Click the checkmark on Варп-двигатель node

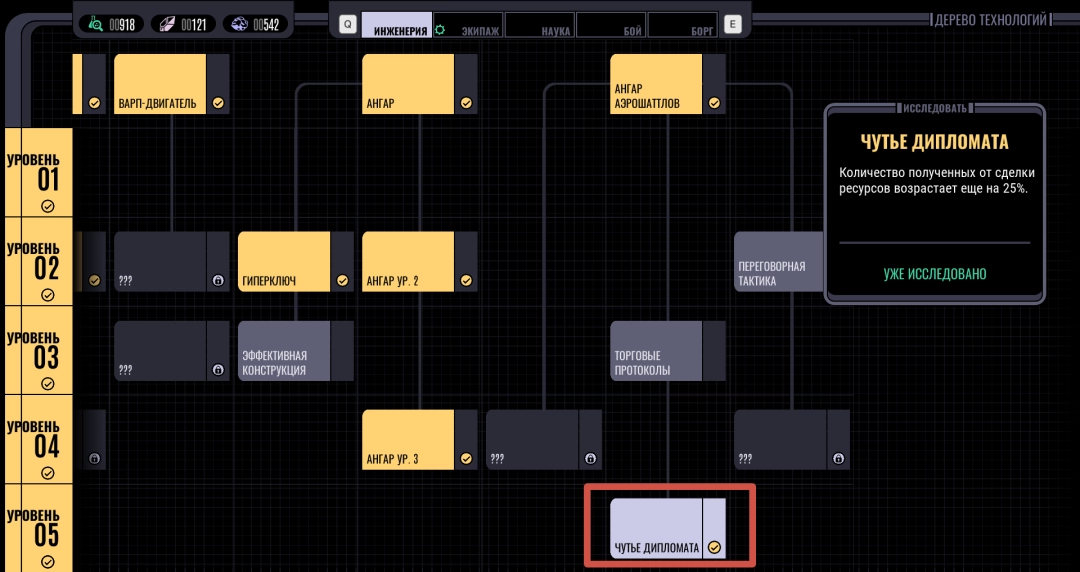pyautogui.click(x=218, y=103)
